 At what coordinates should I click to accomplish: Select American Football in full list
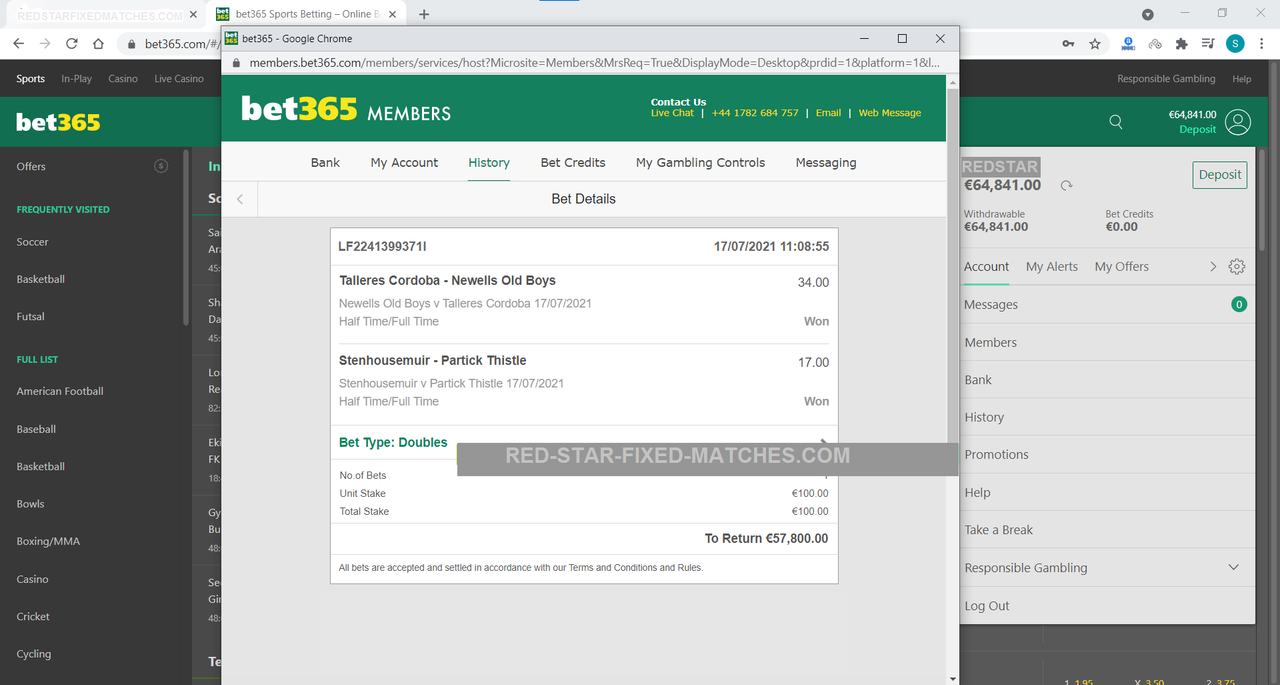(60, 392)
